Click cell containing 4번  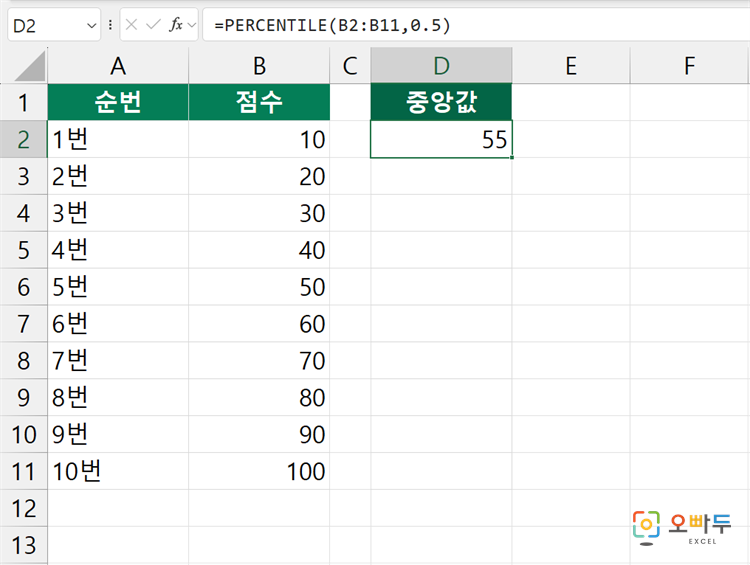pos(118,250)
